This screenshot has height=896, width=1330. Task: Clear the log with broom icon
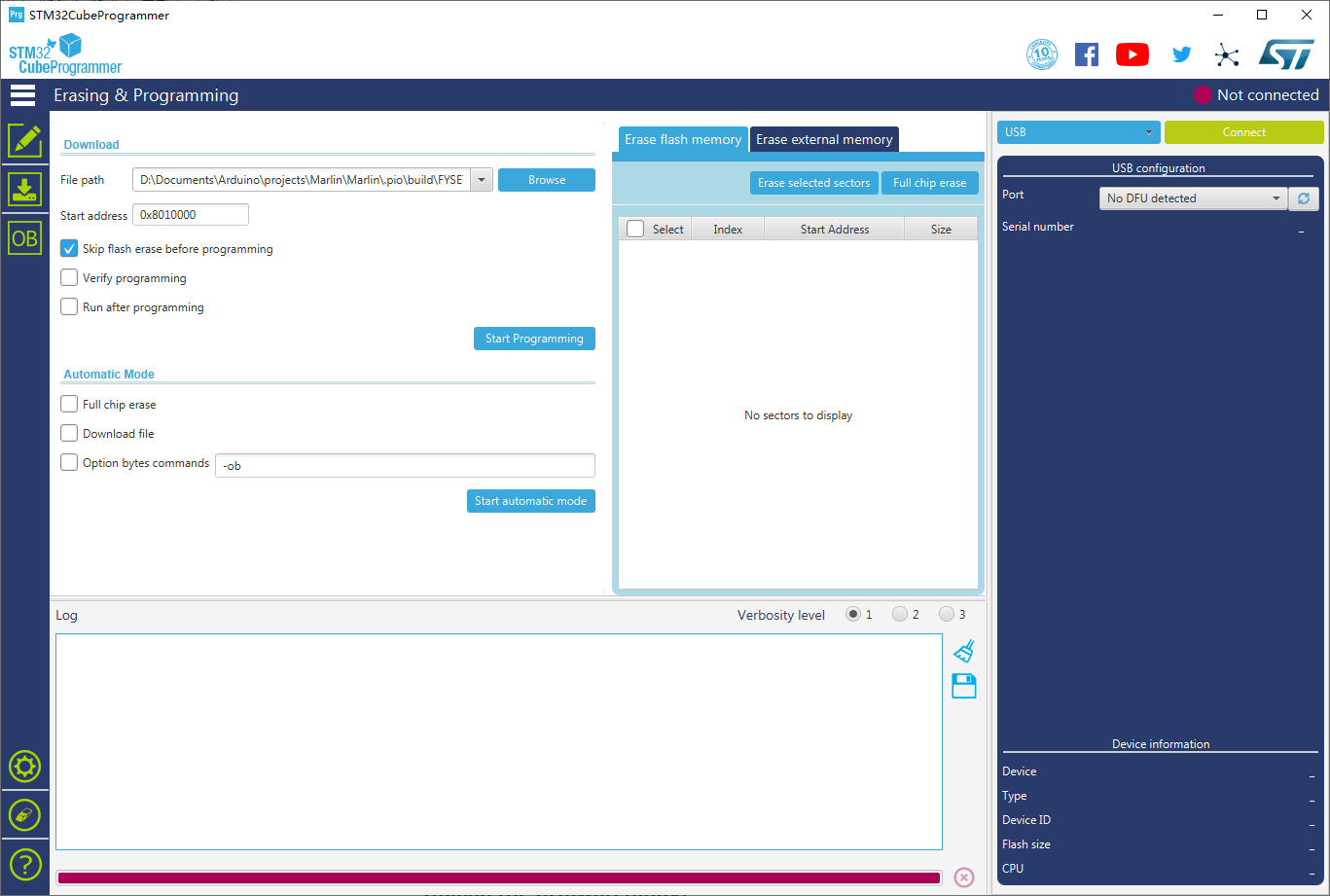tap(964, 652)
